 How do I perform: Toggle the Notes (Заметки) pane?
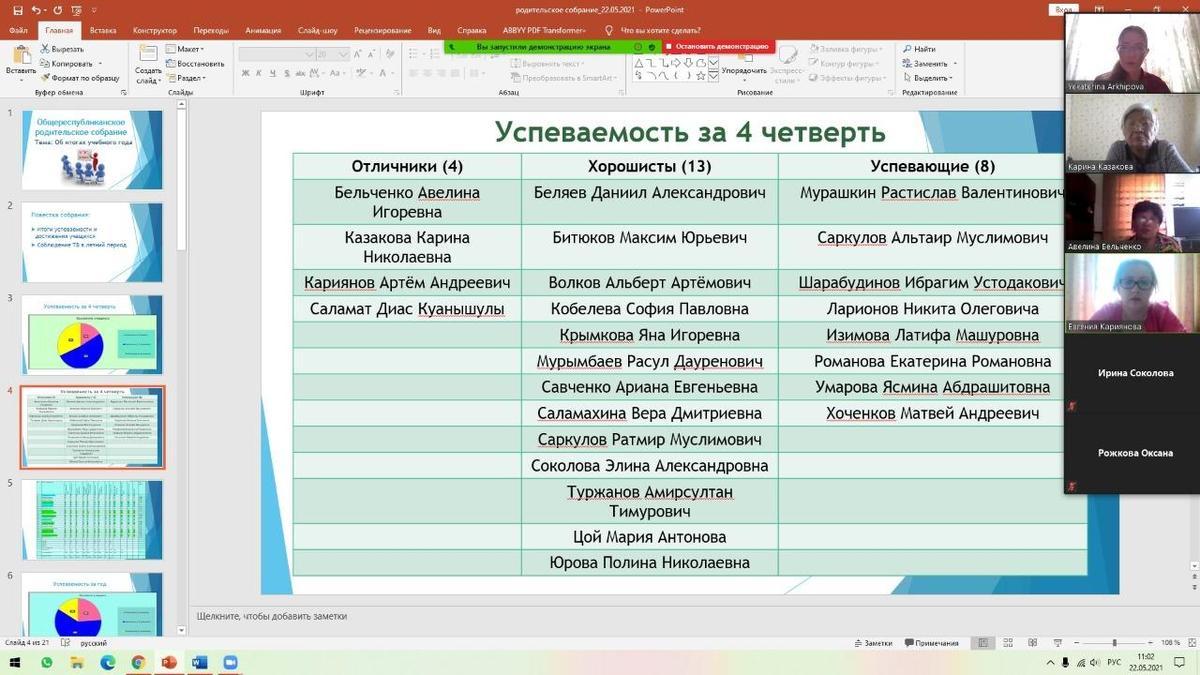[873, 643]
